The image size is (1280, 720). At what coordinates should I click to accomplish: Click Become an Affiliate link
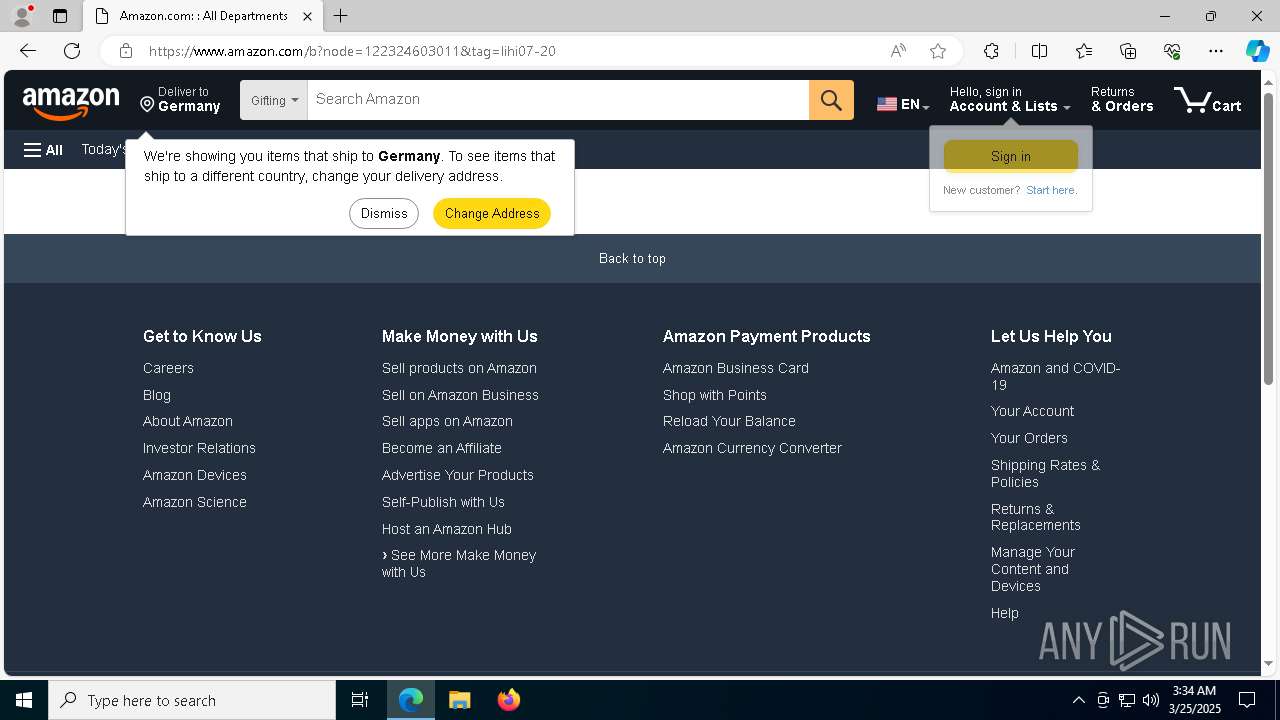442,448
